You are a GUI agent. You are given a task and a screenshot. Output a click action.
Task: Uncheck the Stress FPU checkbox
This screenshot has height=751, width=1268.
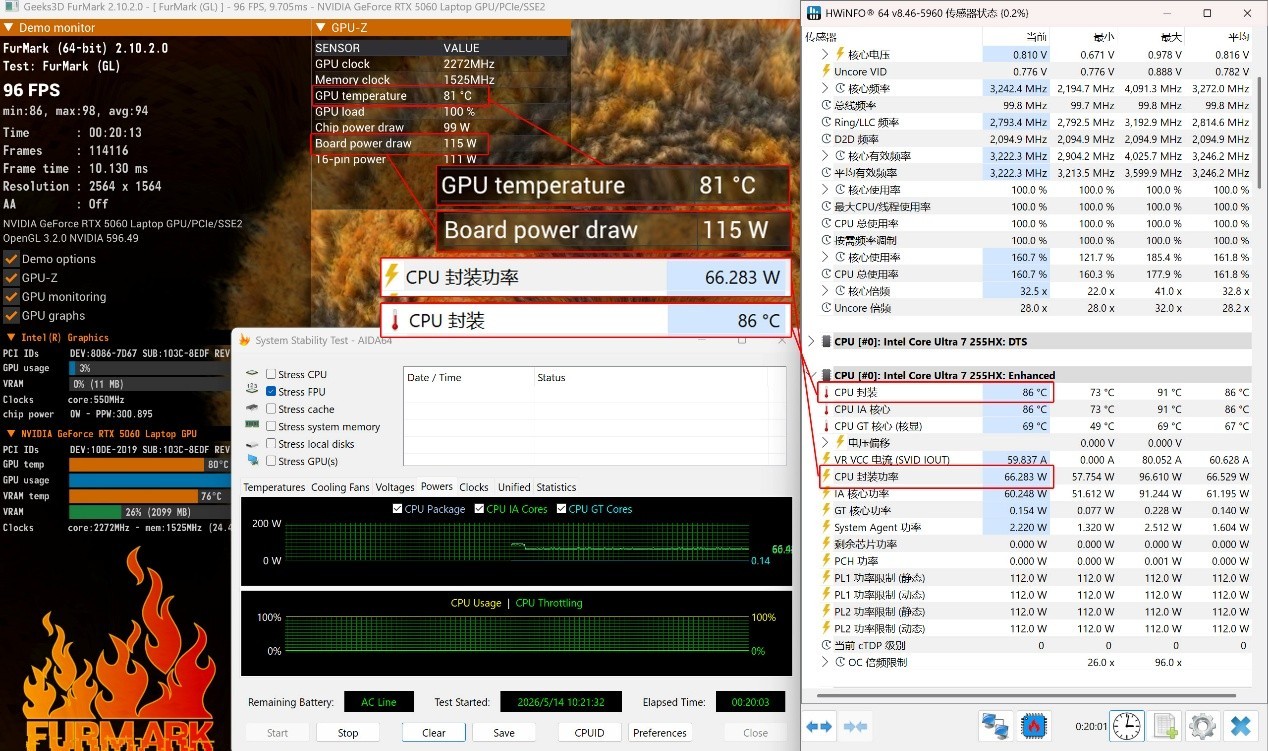(271, 391)
